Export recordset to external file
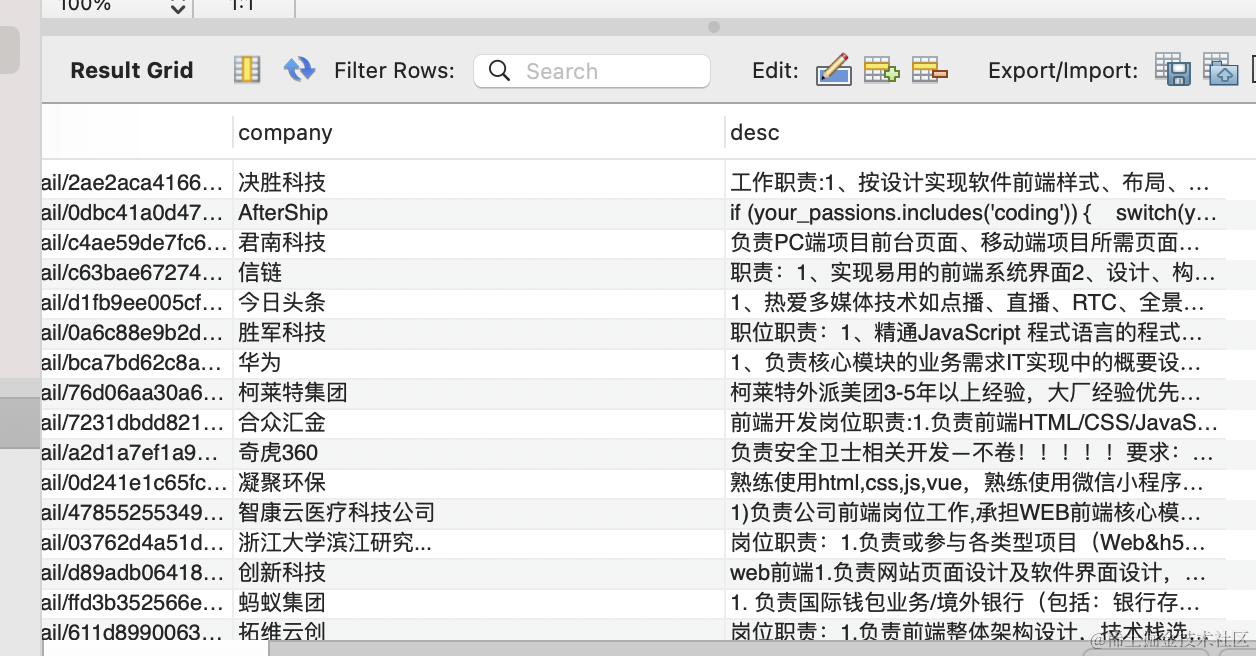Screen dimensions: 1256x656 pyautogui.click(x=1172, y=70)
